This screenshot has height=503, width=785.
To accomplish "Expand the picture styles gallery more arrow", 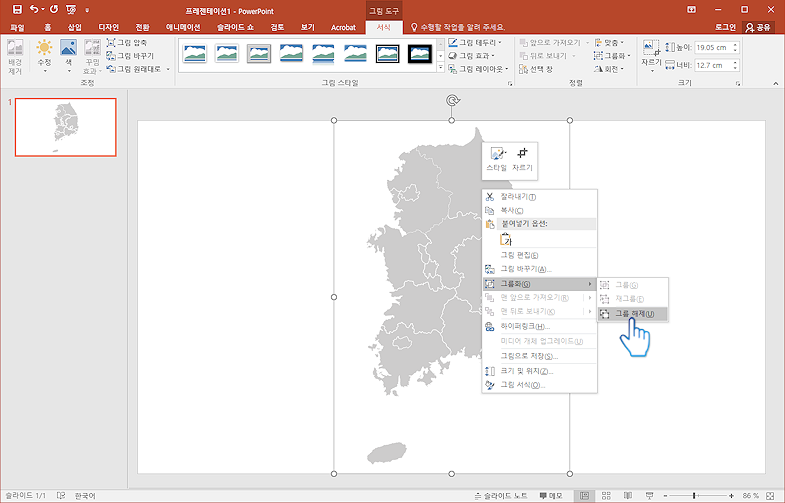I will (441, 68).
